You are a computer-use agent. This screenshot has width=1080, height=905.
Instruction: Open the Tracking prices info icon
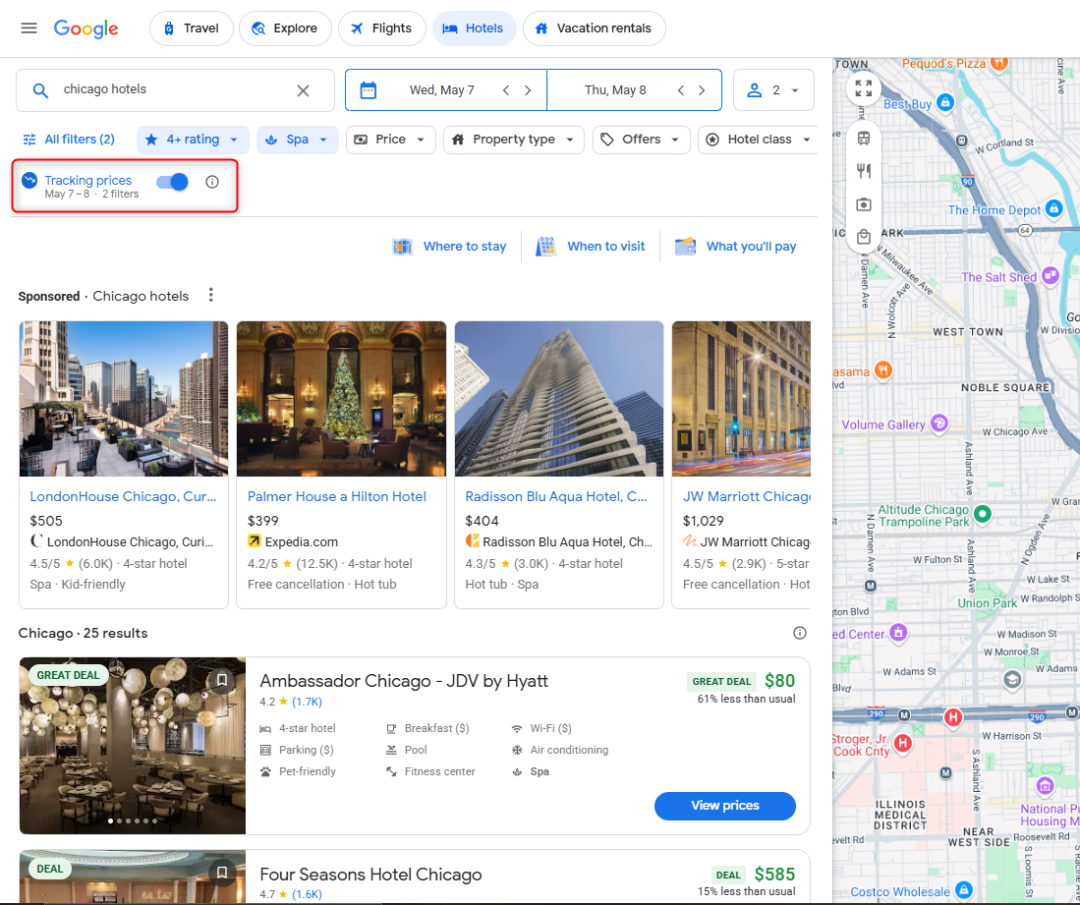pyautogui.click(x=212, y=182)
